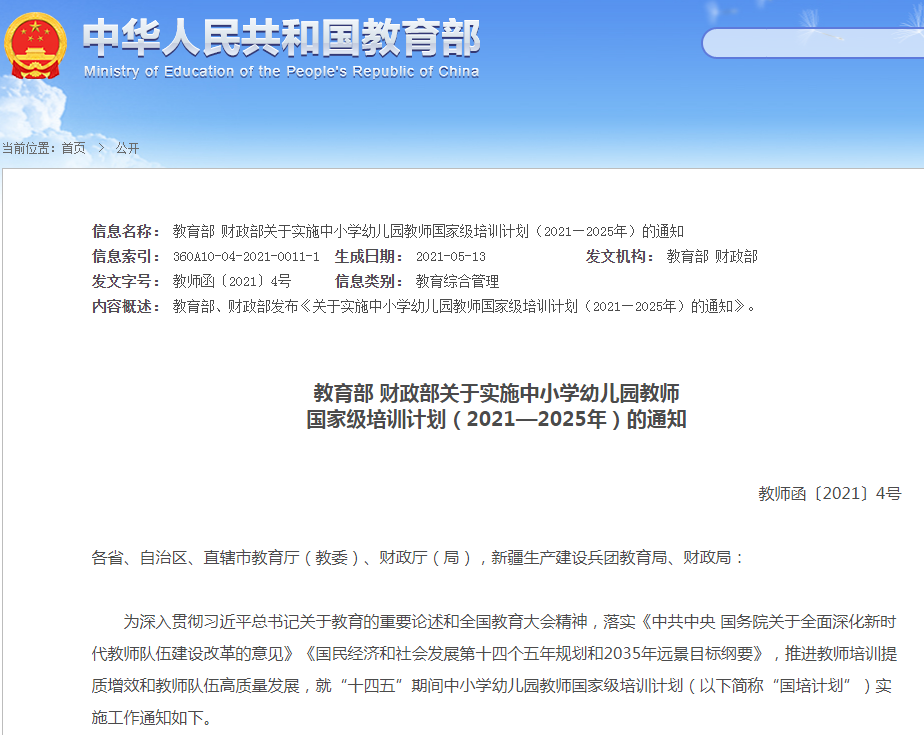Image resolution: width=924 pixels, height=735 pixels.
Task: Click the 中华人民共和国教育部 site title
Action: (x=282, y=38)
